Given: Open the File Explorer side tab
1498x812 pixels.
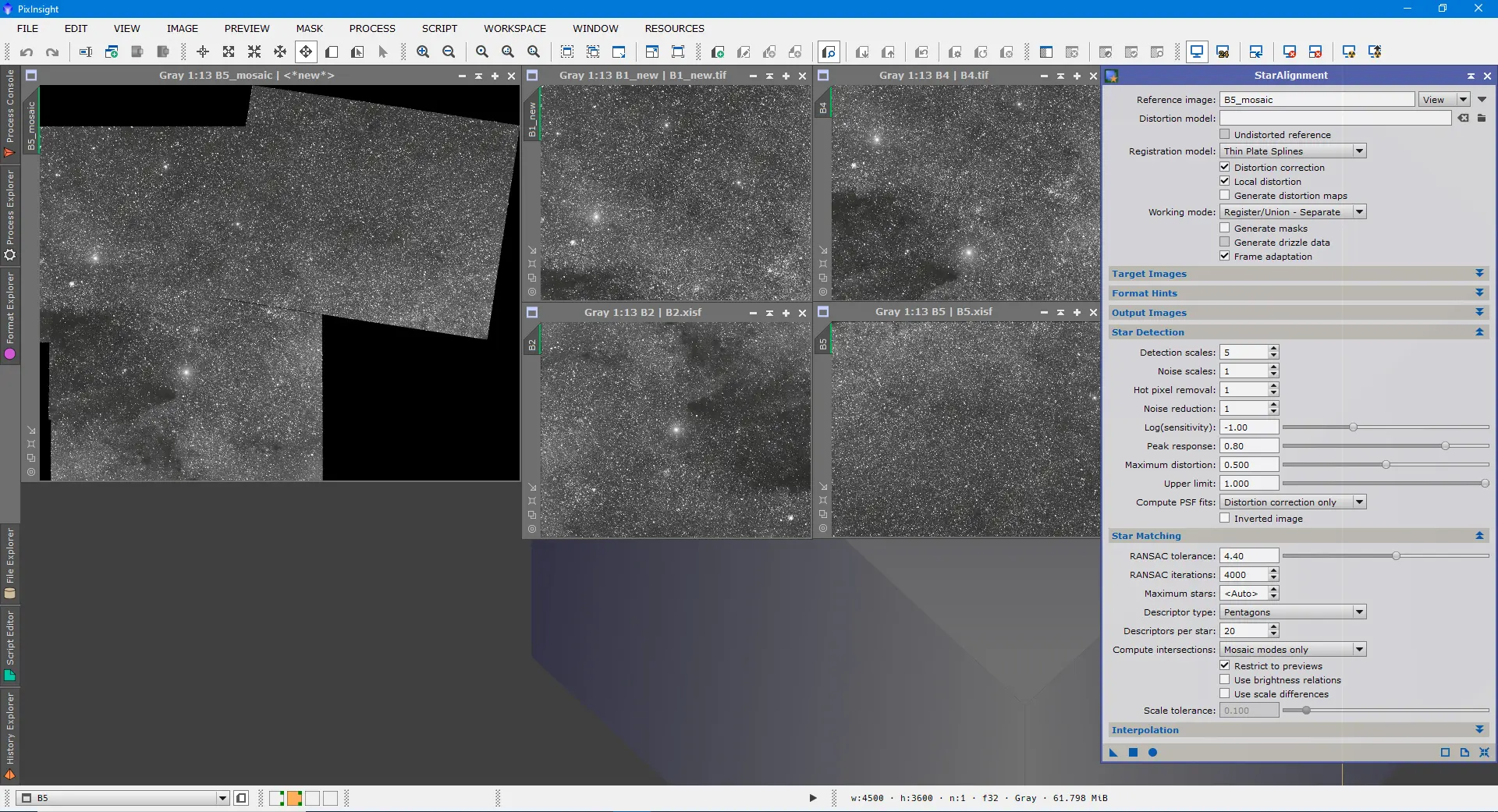Looking at the screenshot, I should click(x=10, y=563).
